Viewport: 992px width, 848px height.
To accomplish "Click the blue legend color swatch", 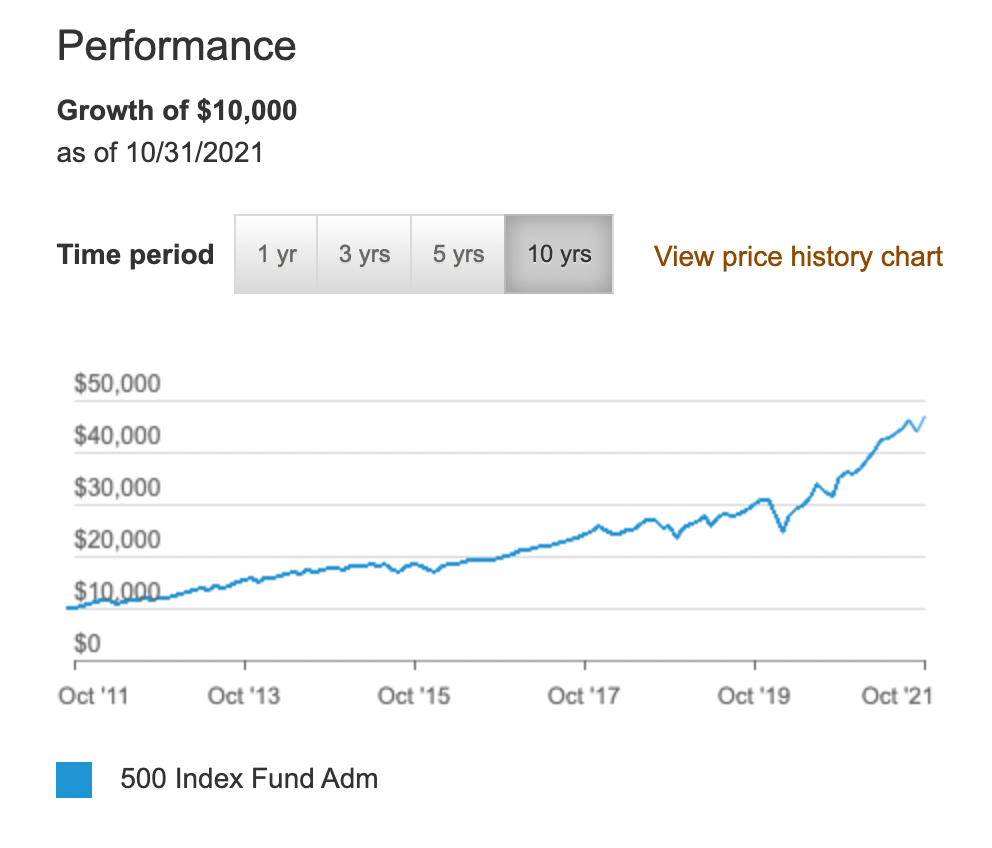I will click(x=74, y=779).
